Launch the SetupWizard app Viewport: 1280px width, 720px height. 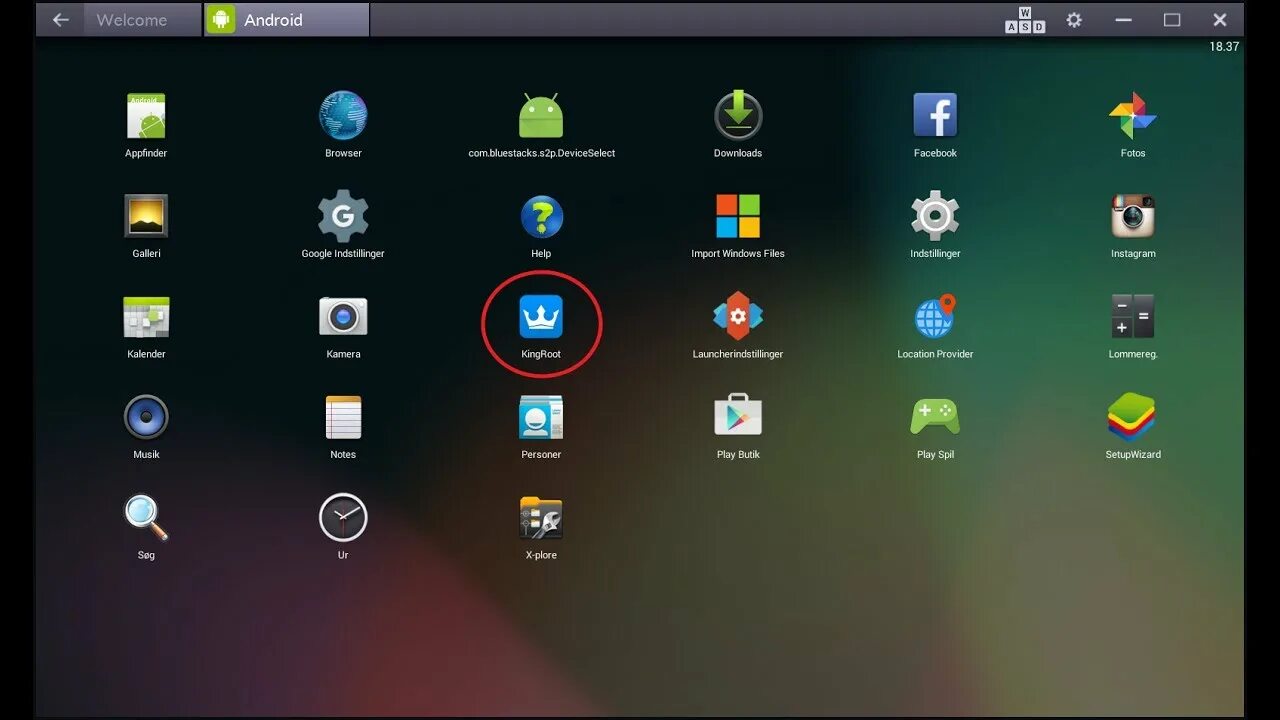(x=1132, y=417)
